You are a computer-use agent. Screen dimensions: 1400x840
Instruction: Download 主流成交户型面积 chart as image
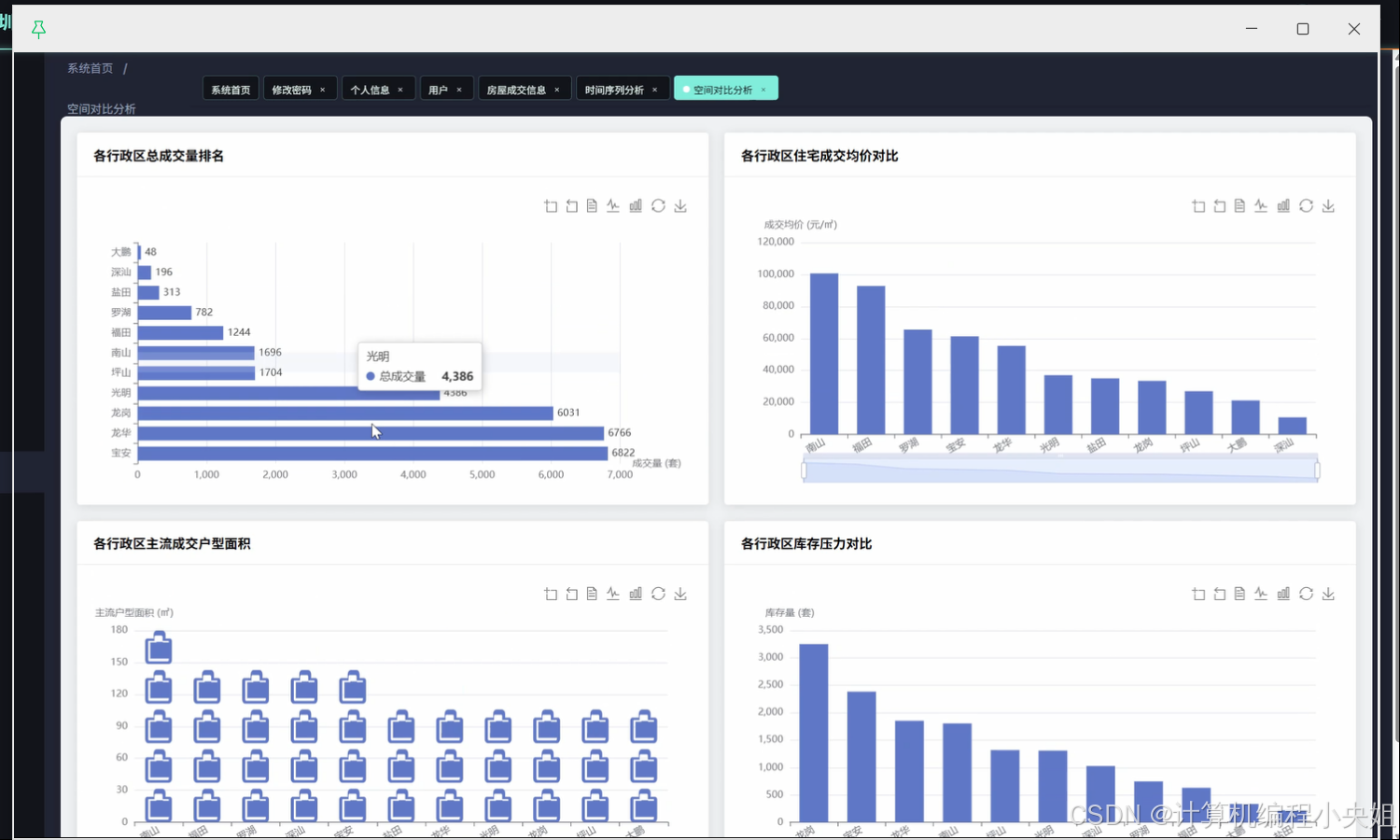point(680,594)
